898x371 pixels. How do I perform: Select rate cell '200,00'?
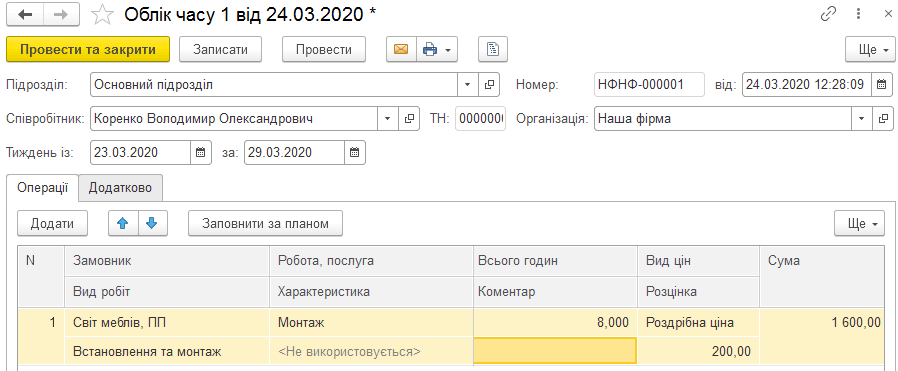click(x=698, y=351)
